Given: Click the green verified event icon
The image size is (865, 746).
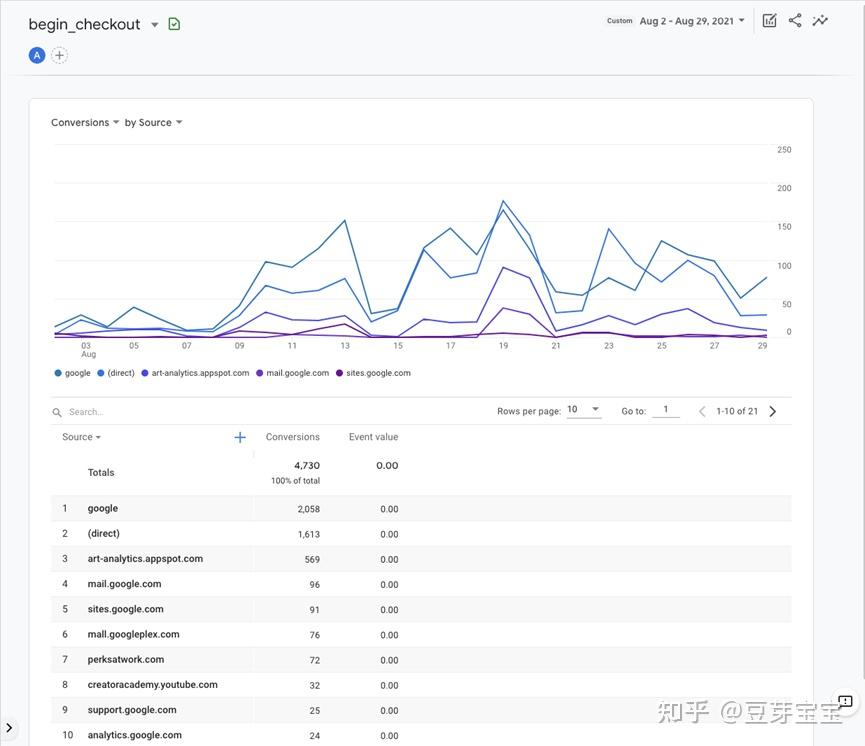Looking at the screenshot, I should [173, 23].
